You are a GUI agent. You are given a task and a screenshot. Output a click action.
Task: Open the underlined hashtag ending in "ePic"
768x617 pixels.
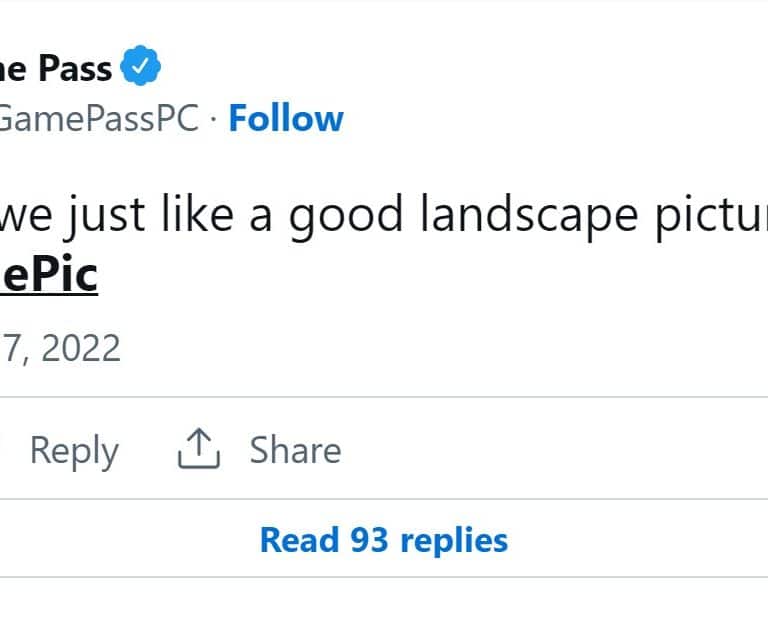coord(48,275)
